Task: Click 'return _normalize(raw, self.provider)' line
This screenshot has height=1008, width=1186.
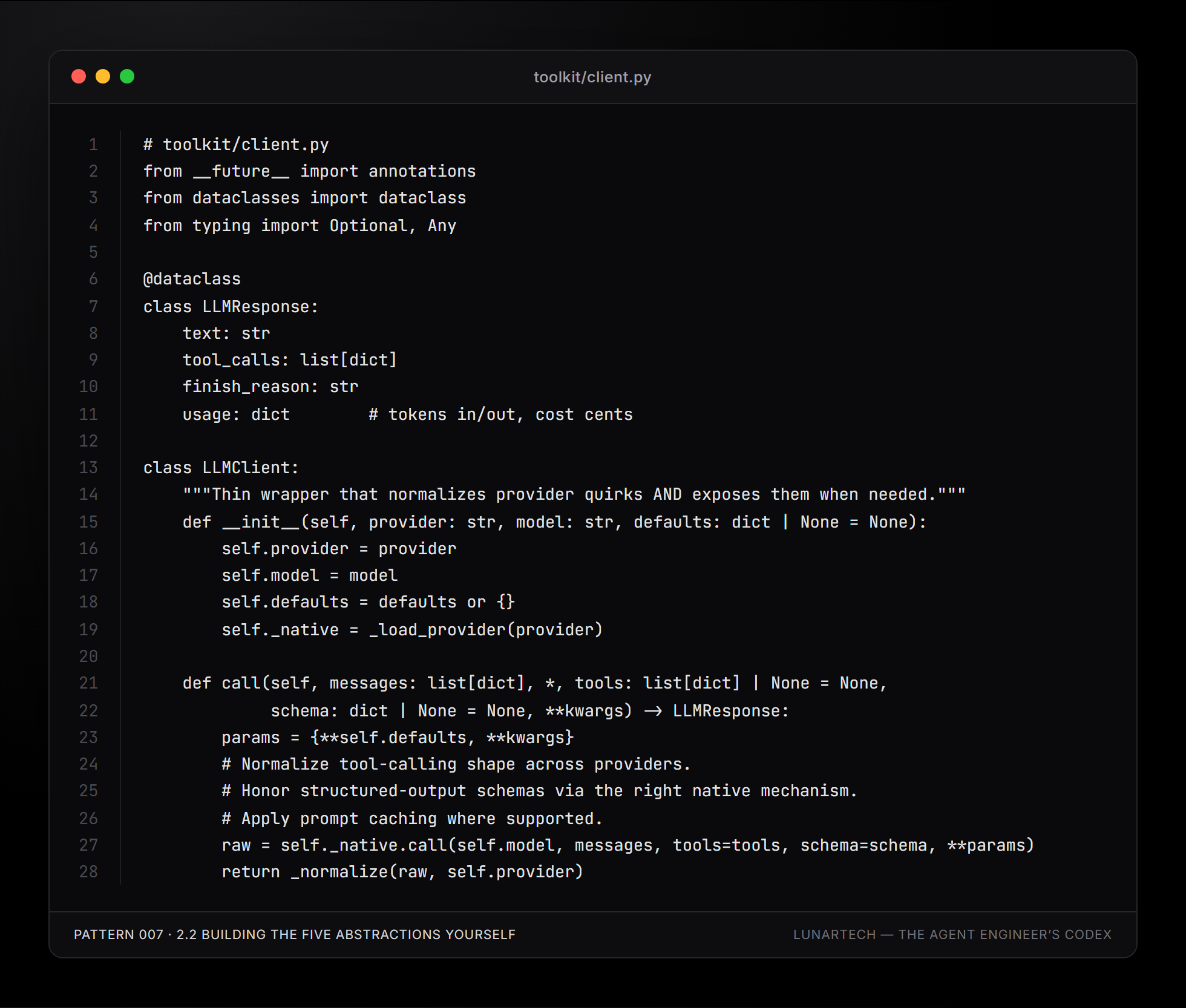Action: [x=402, y=872]
